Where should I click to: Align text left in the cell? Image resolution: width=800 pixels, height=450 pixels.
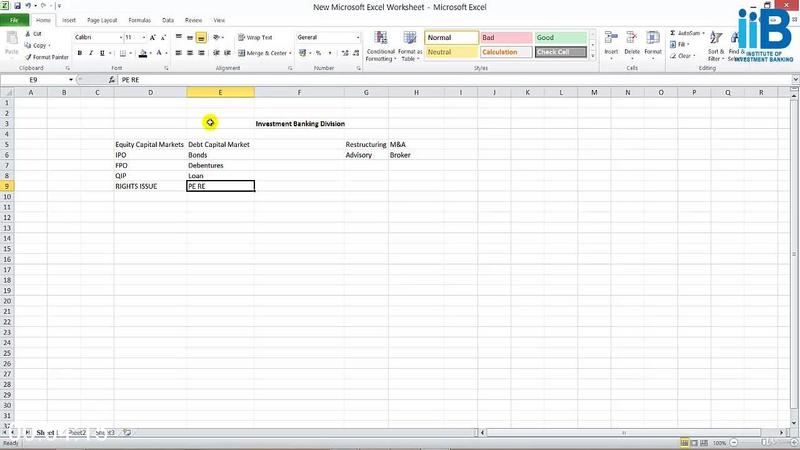(179, 53)
